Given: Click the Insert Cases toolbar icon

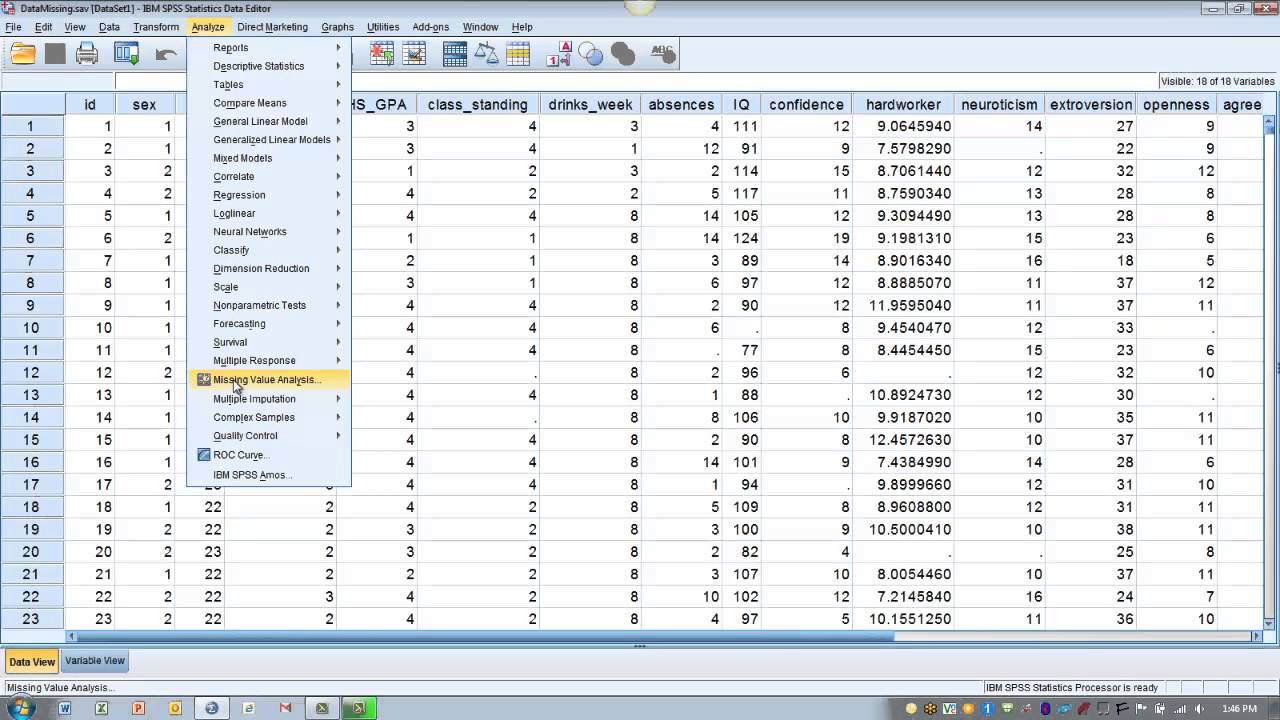Looking at the screenshot, I should coord(381,54).
